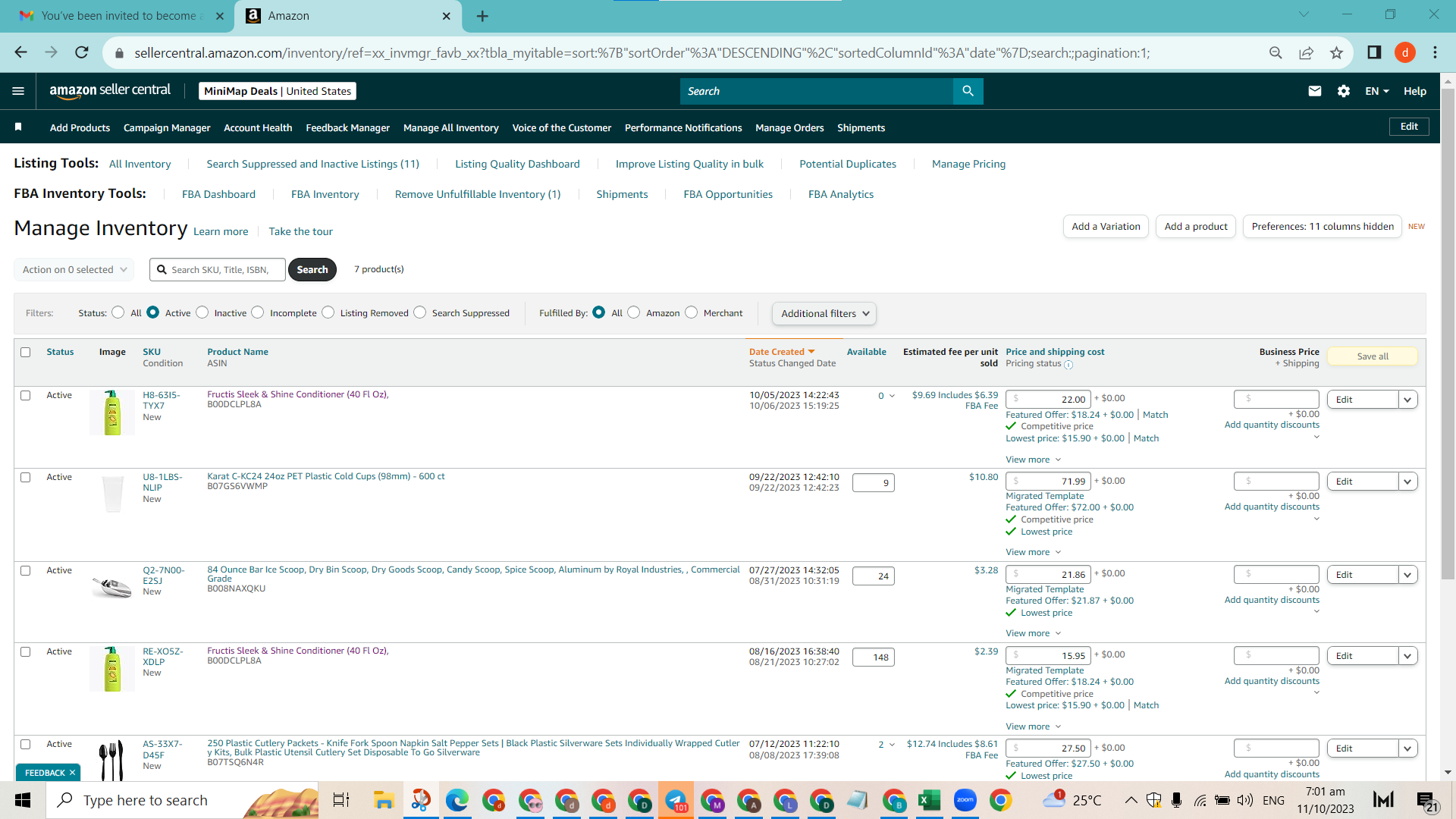Launch Excel from the taskbar
The width and height of the screenshot is (1456, 819).
[929, 800]
